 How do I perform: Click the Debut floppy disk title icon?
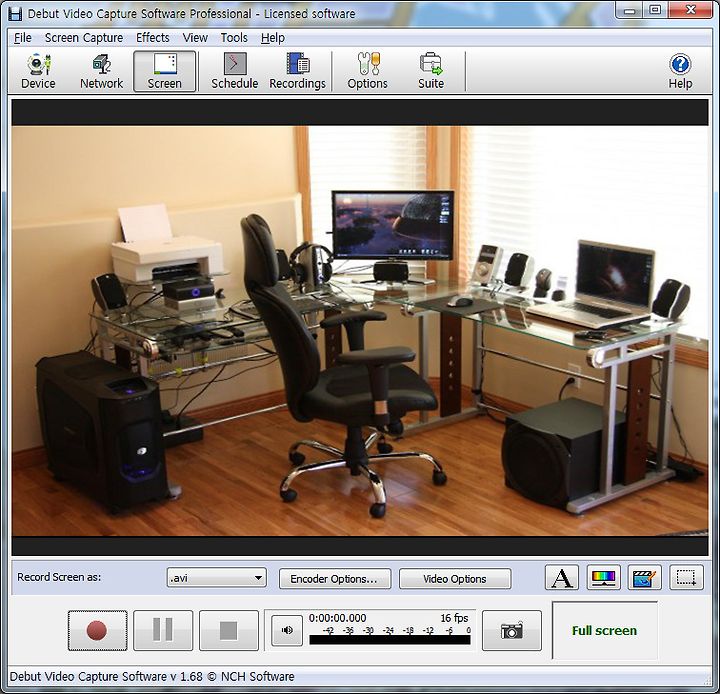[x=15, y=13]
